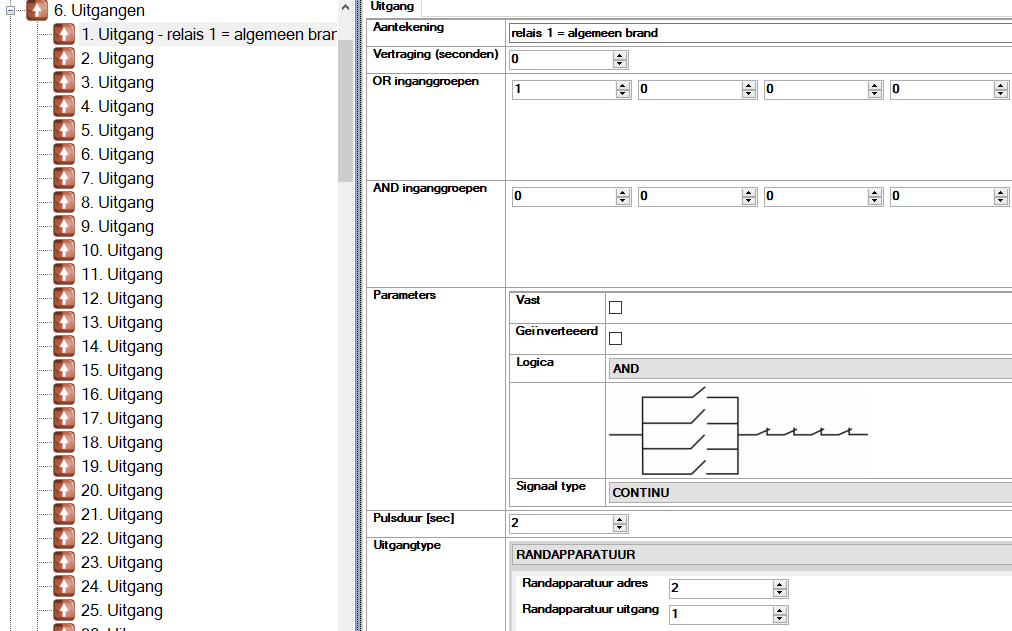Click the icon of 12. Uitgang
The image size is (1012, 631).
(x=64, y=297)
